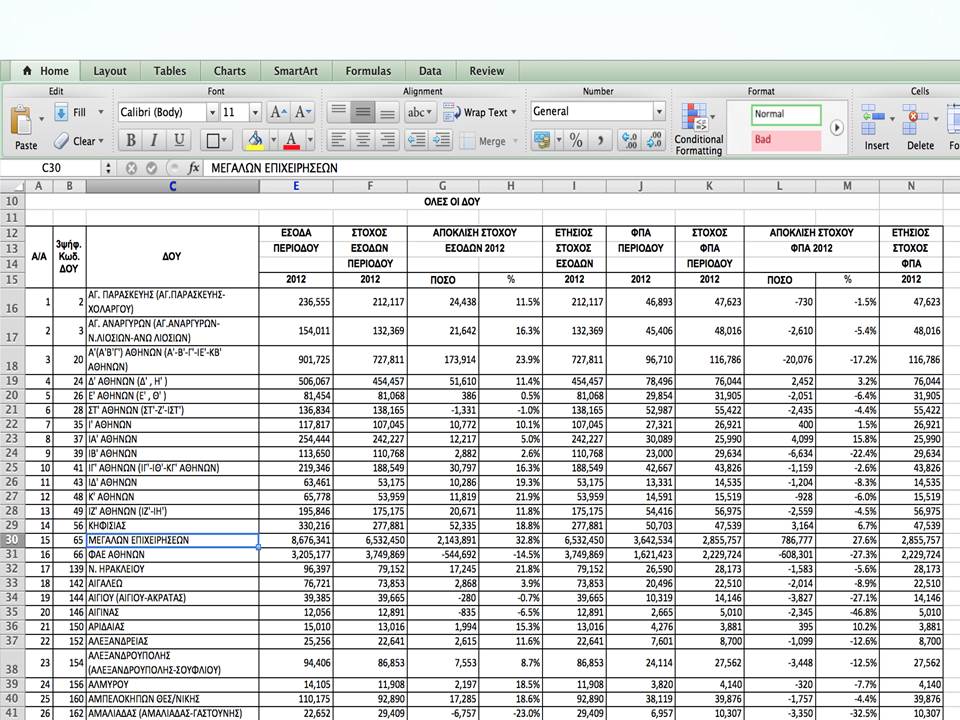The image size is (960, 720).
Task: Center text horizontally
Action: 363,141
